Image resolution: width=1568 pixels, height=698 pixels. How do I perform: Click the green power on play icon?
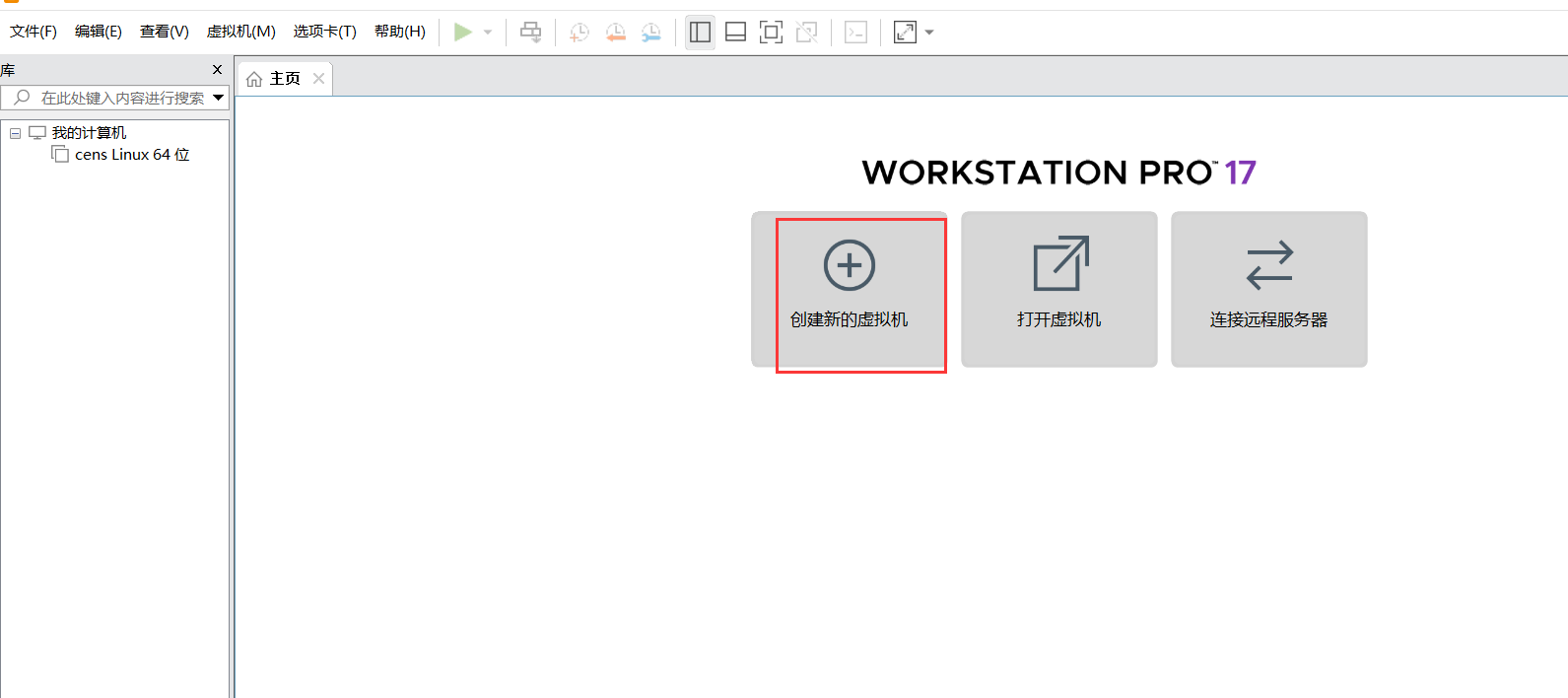[x=462, y=32]
